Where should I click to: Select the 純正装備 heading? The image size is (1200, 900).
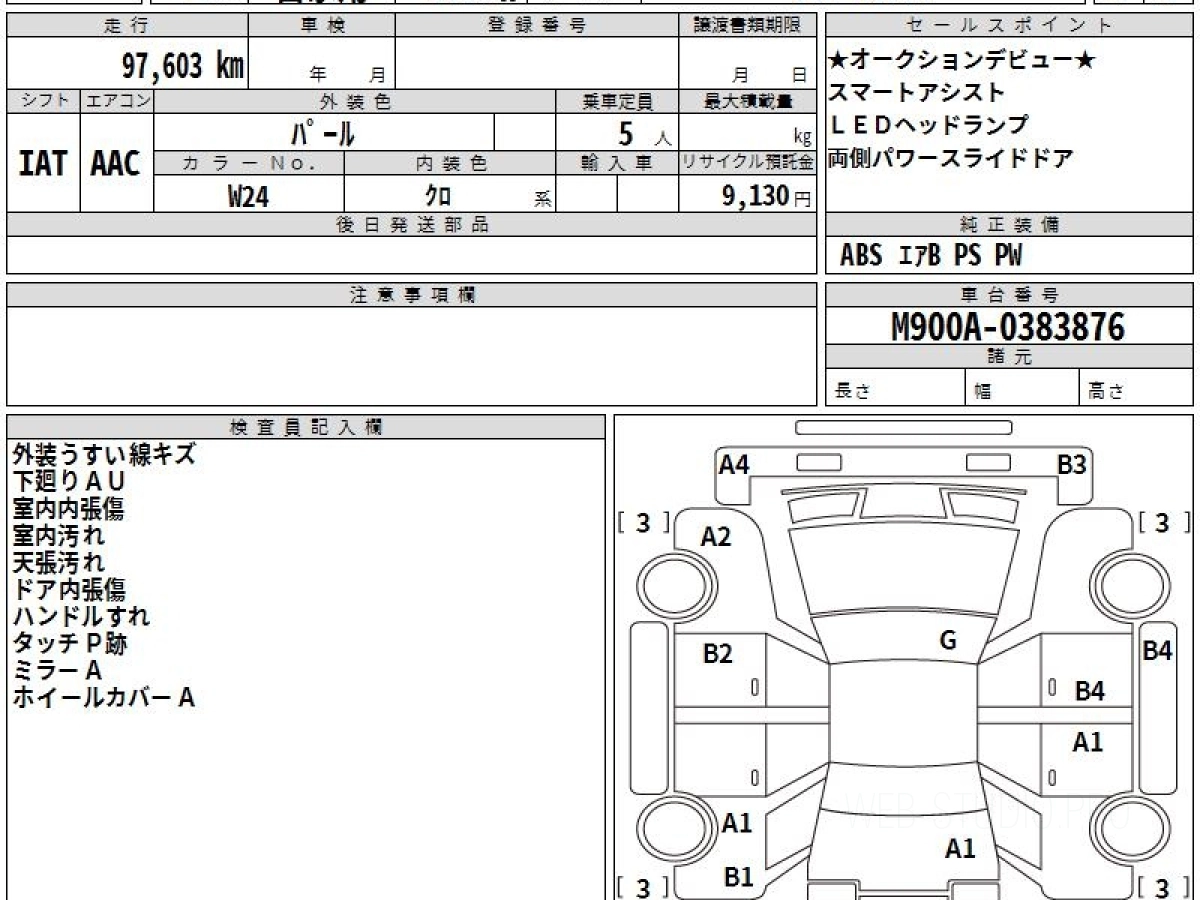1009,225
